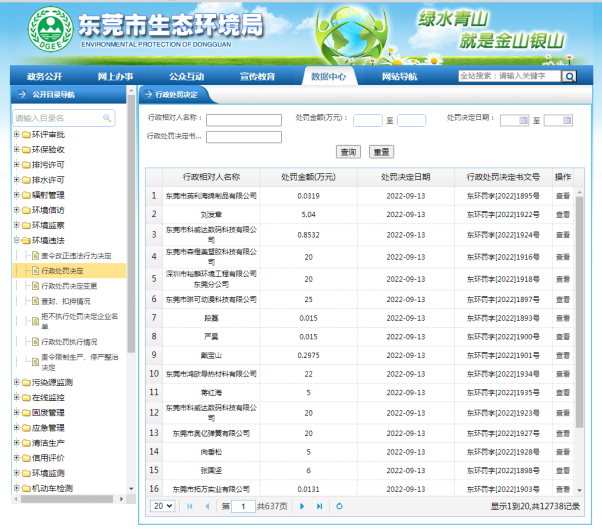
Task: Open 查封、扣押情况 tree item
Action: [x=66, y=301]
